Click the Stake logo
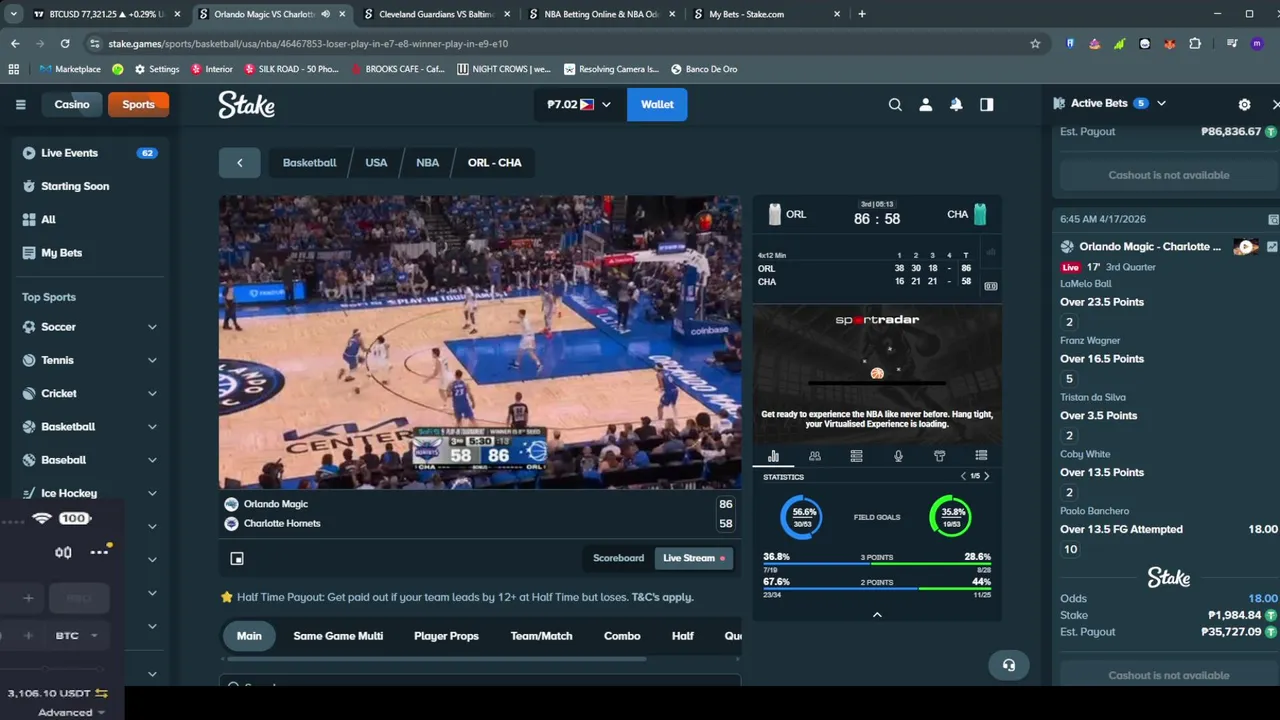 pyautogui.click(x=247, y=104)
